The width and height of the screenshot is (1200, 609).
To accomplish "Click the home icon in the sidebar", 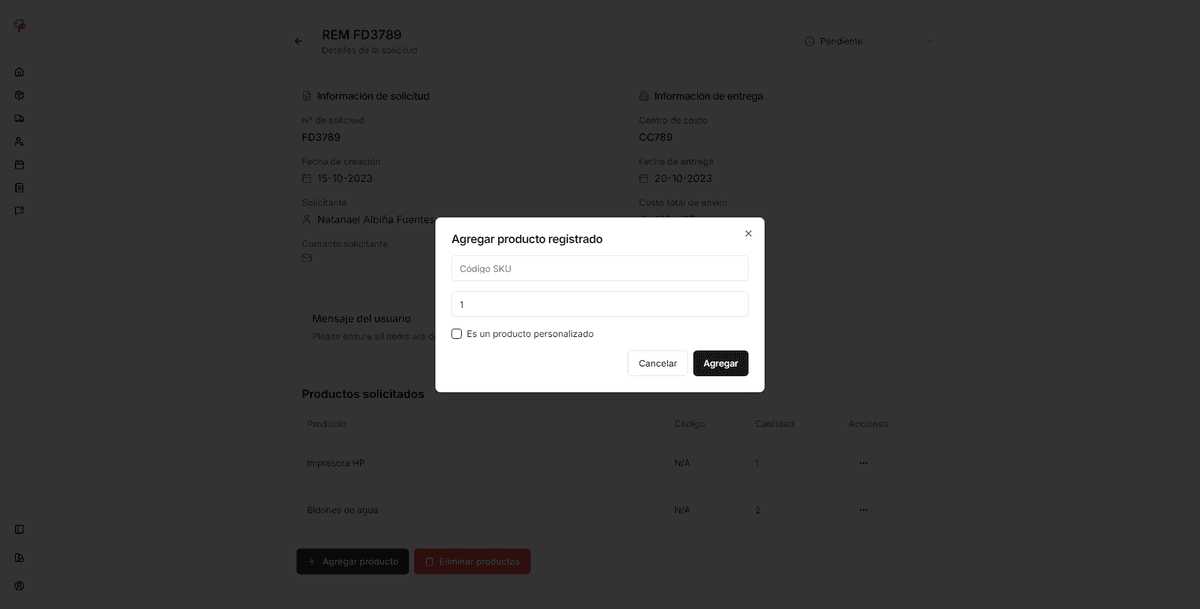I will (19, 72).
